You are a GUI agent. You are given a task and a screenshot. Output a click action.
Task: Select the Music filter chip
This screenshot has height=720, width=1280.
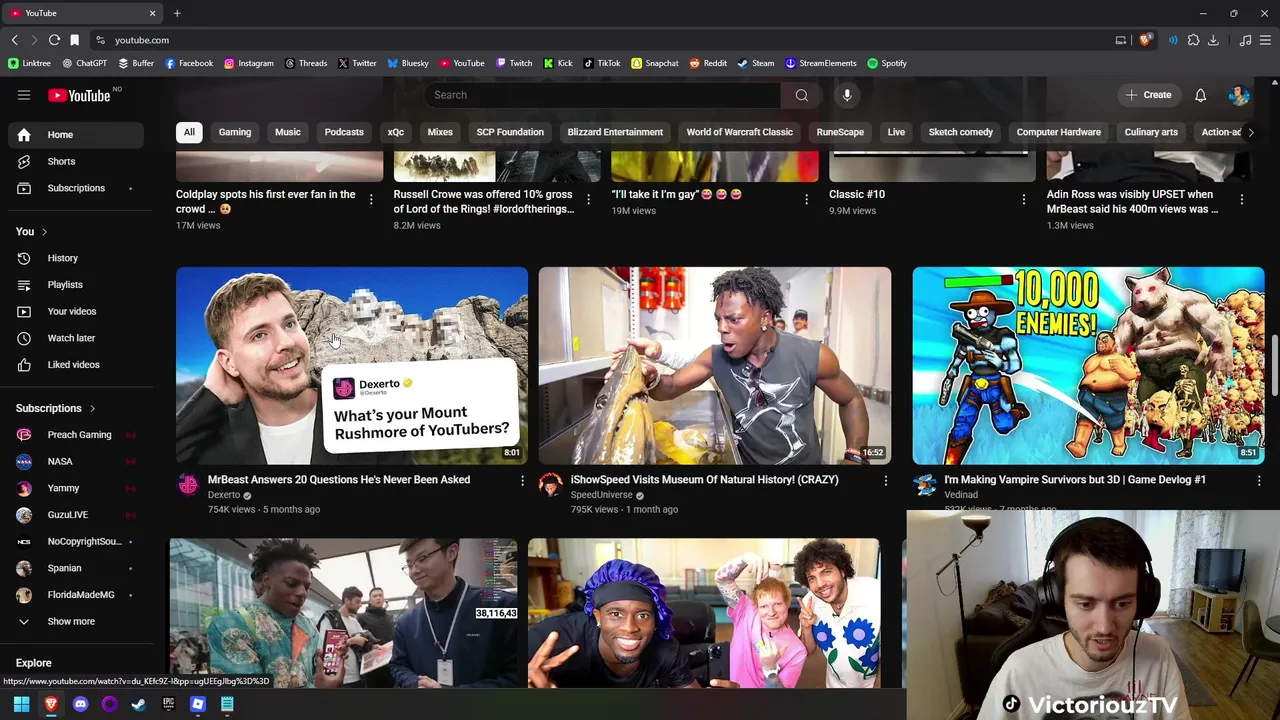(287, 132)
